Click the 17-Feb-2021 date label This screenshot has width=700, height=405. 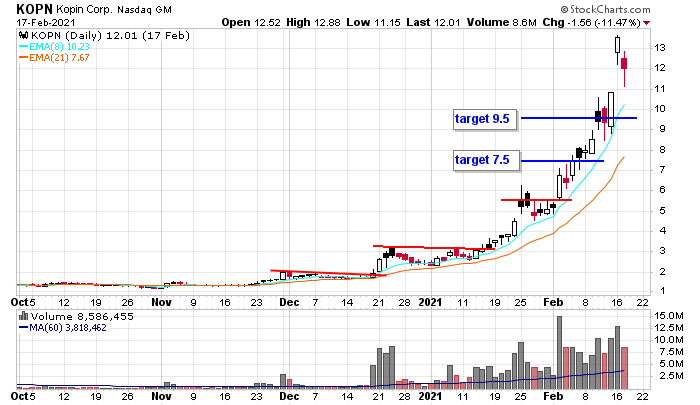46,22
